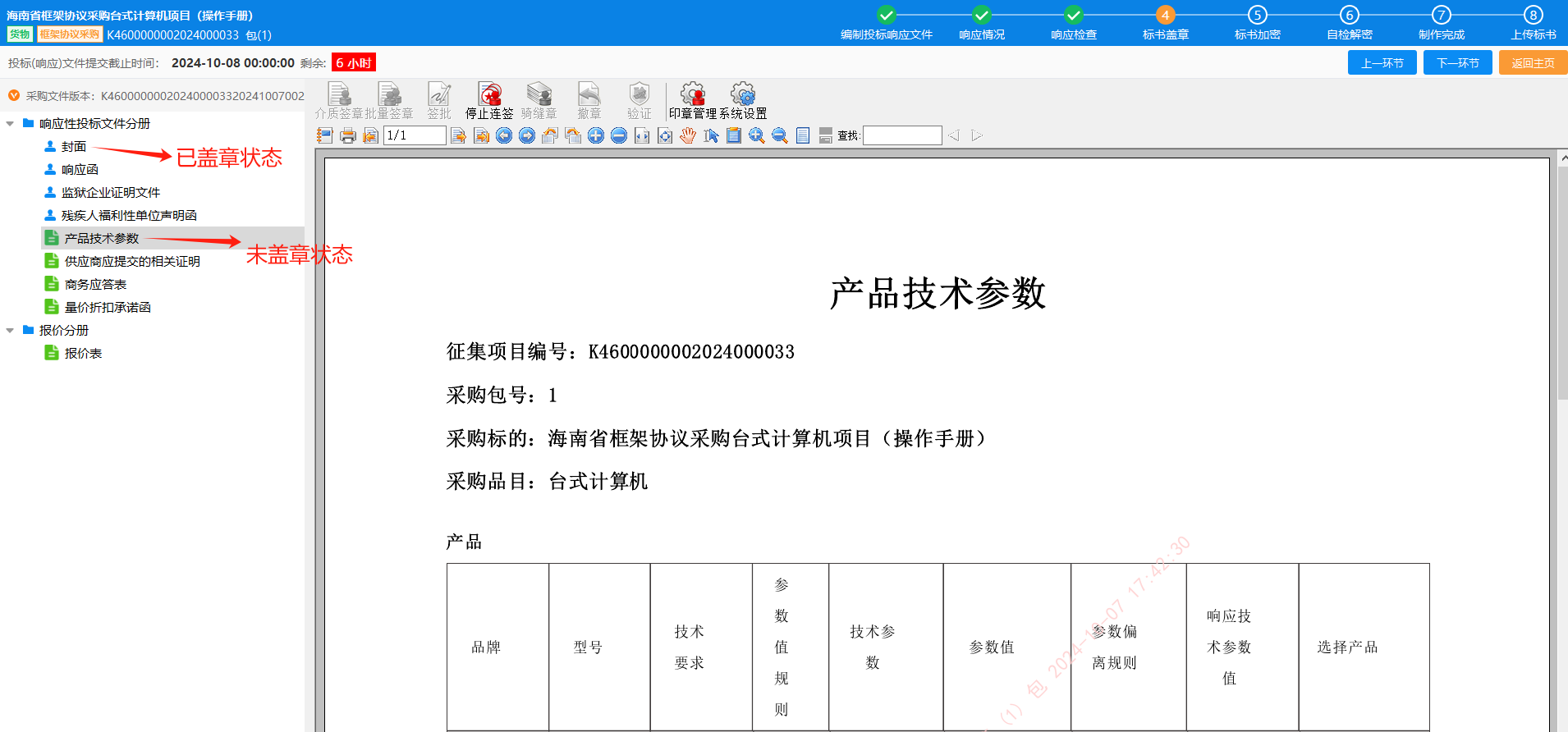Screen dimensions: 1568x732
Task: Click the red 6 小时 remaining badge
Action: pos(354,63)
